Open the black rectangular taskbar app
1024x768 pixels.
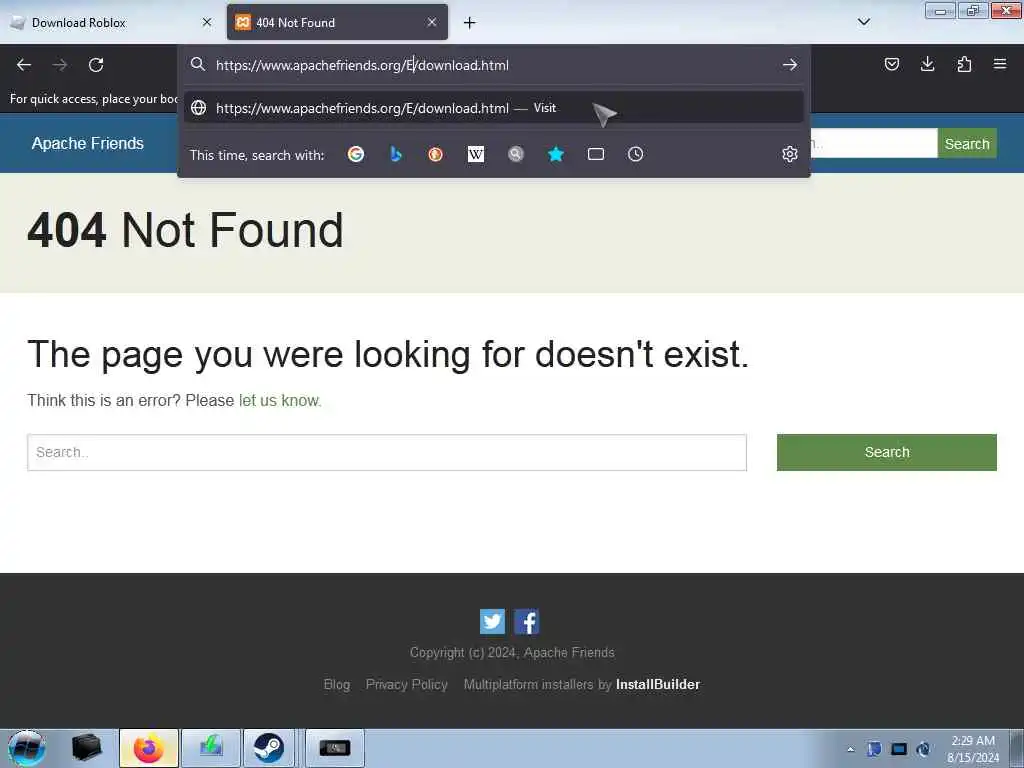(x=334, y=748)
